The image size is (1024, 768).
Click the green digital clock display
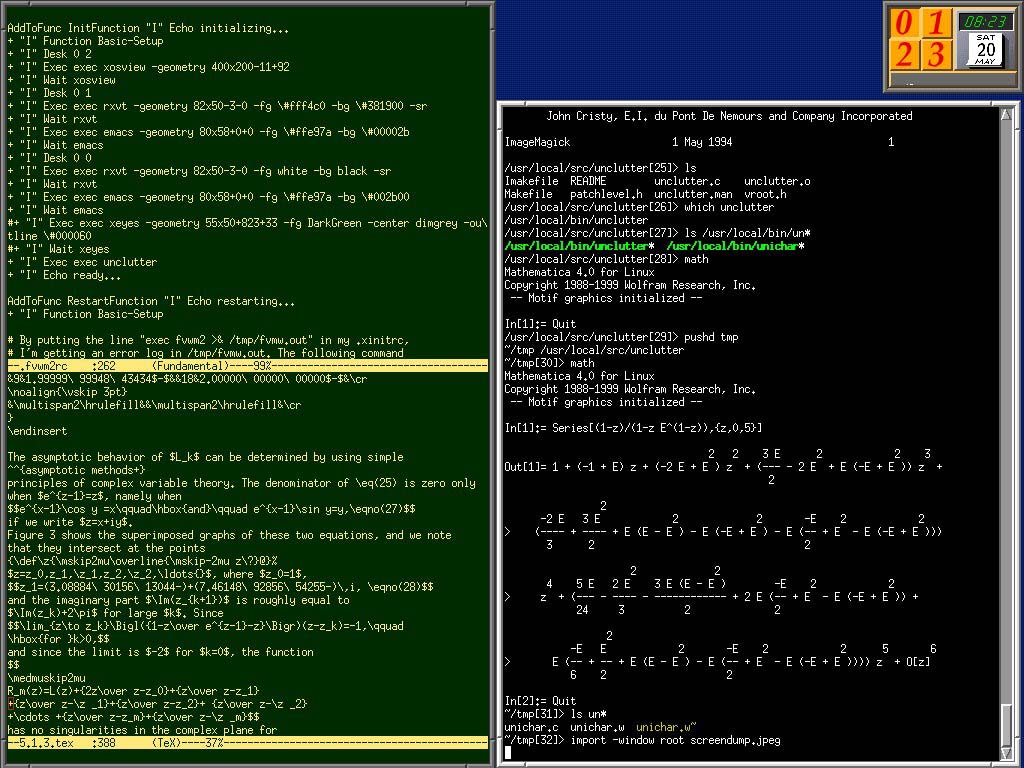tap(986, 21)
